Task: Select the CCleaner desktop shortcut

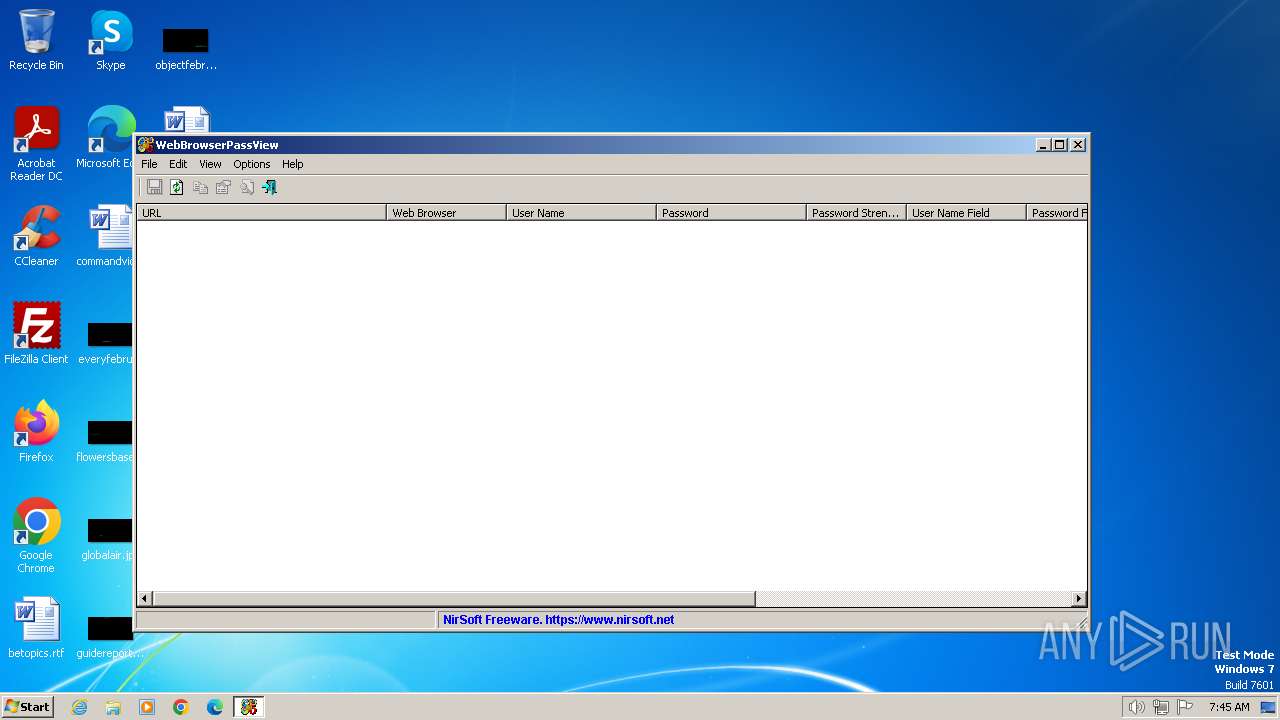Action: (36, 236)
